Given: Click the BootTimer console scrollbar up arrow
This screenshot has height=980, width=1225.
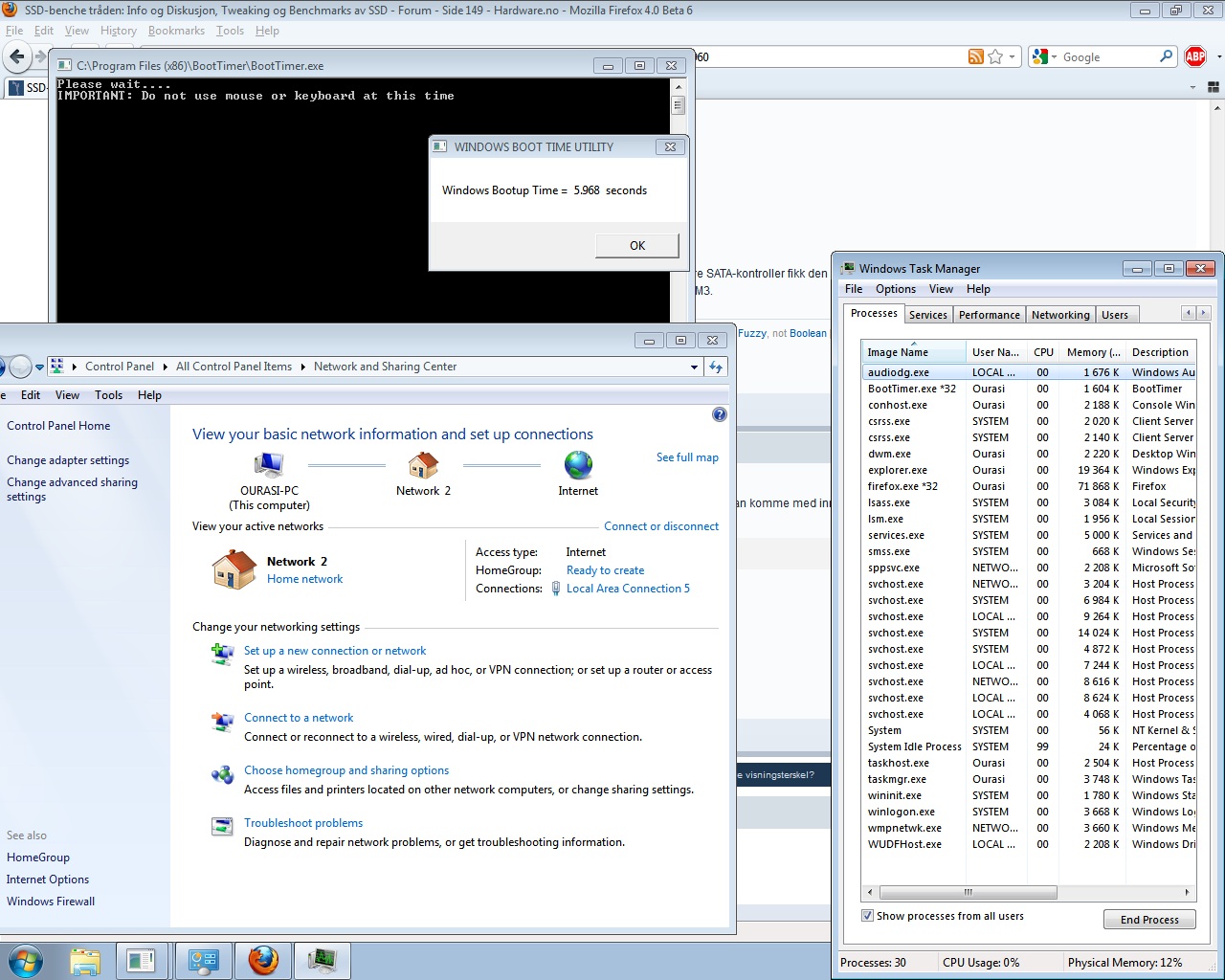Looking at the screenshot, I should pos(678,86).
